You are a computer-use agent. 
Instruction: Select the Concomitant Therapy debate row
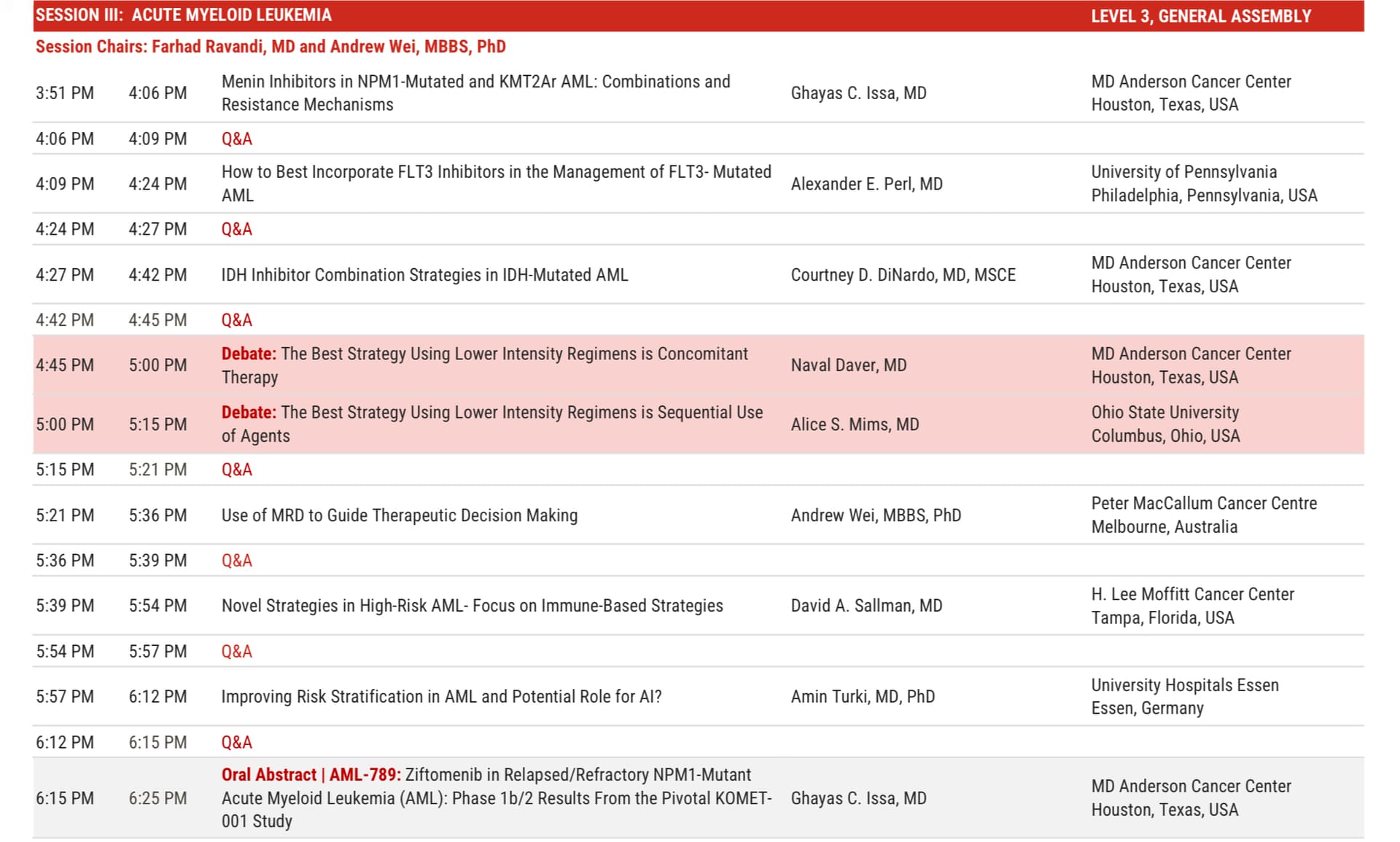click(x=484, y=365)
